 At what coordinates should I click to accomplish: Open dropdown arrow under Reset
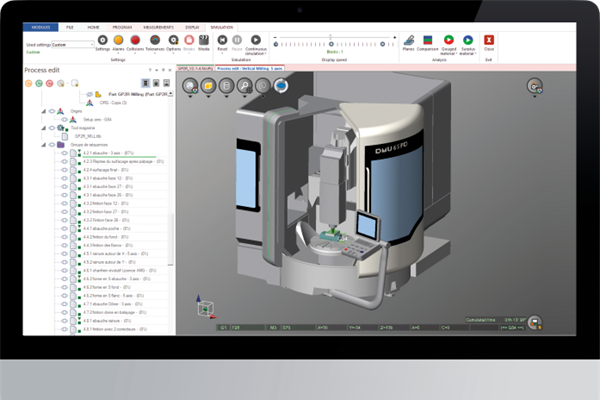point(222,54)
